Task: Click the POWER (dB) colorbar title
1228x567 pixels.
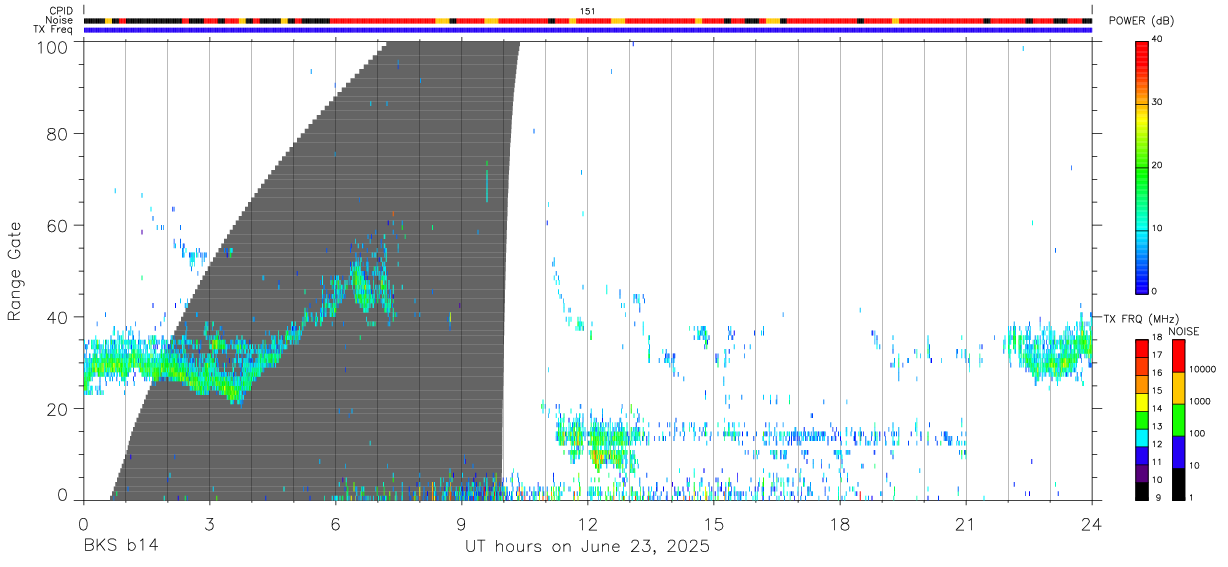Action: 1141,21
